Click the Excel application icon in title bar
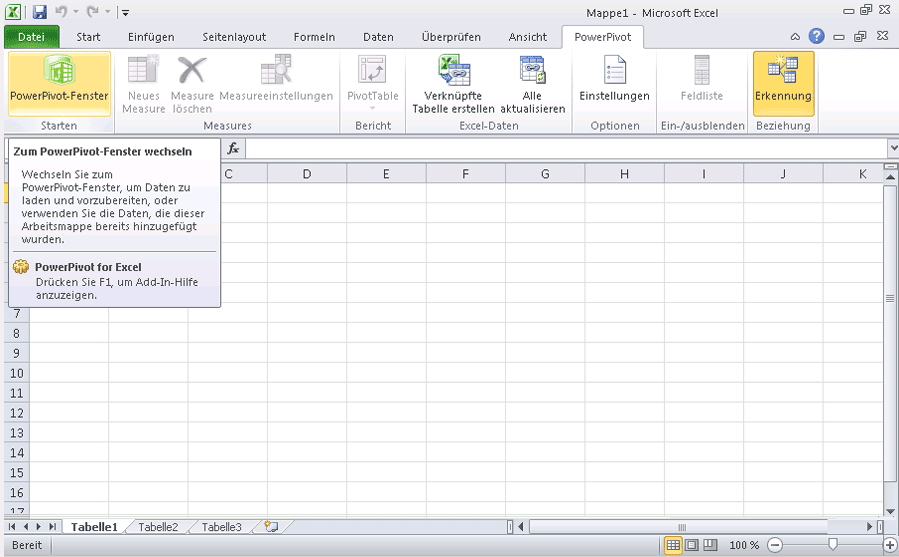The image size is (899, 557). [x=13, y=12]
